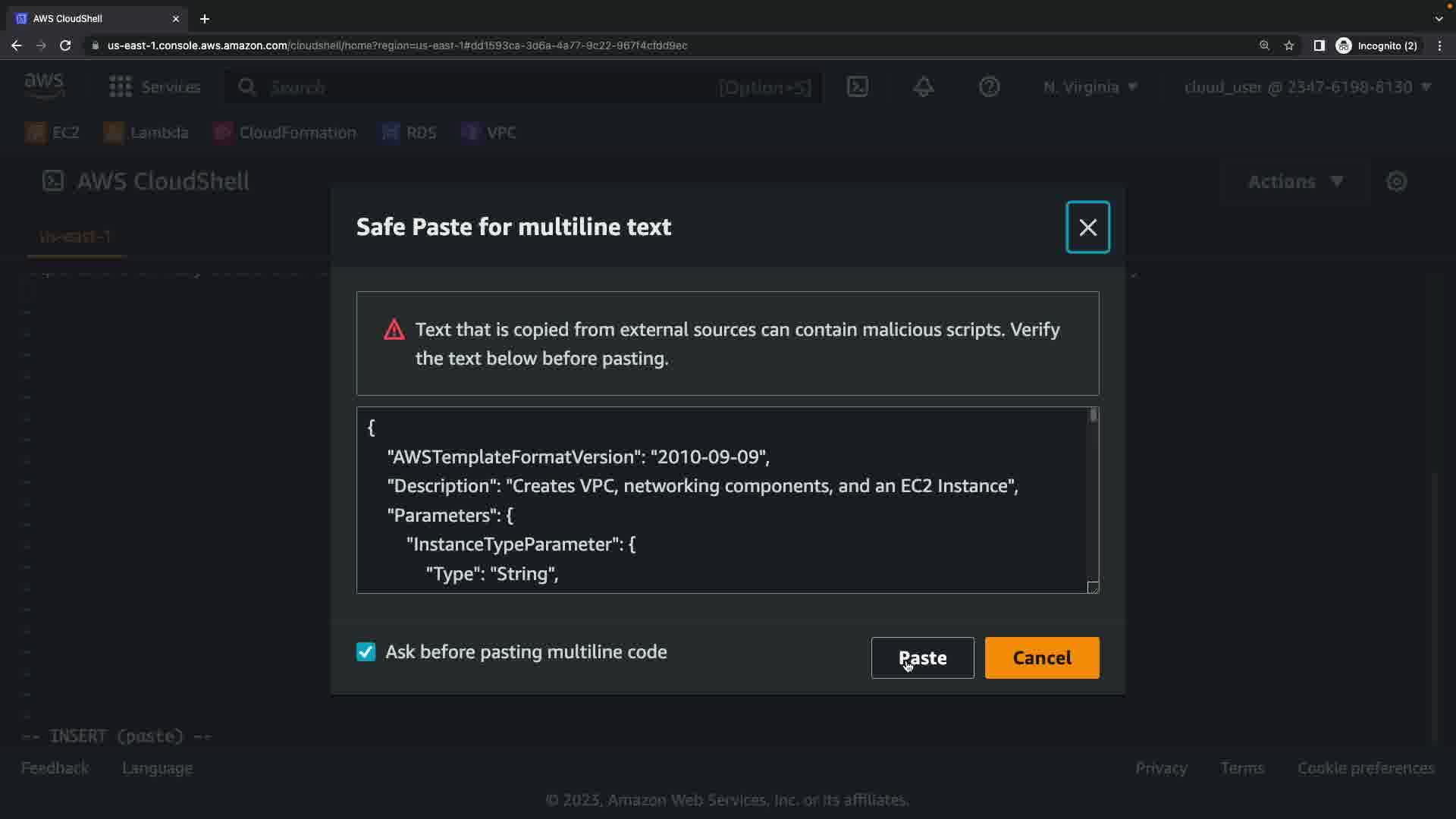Click the CloudShell terminal icon in top navigation

(858, 87)
